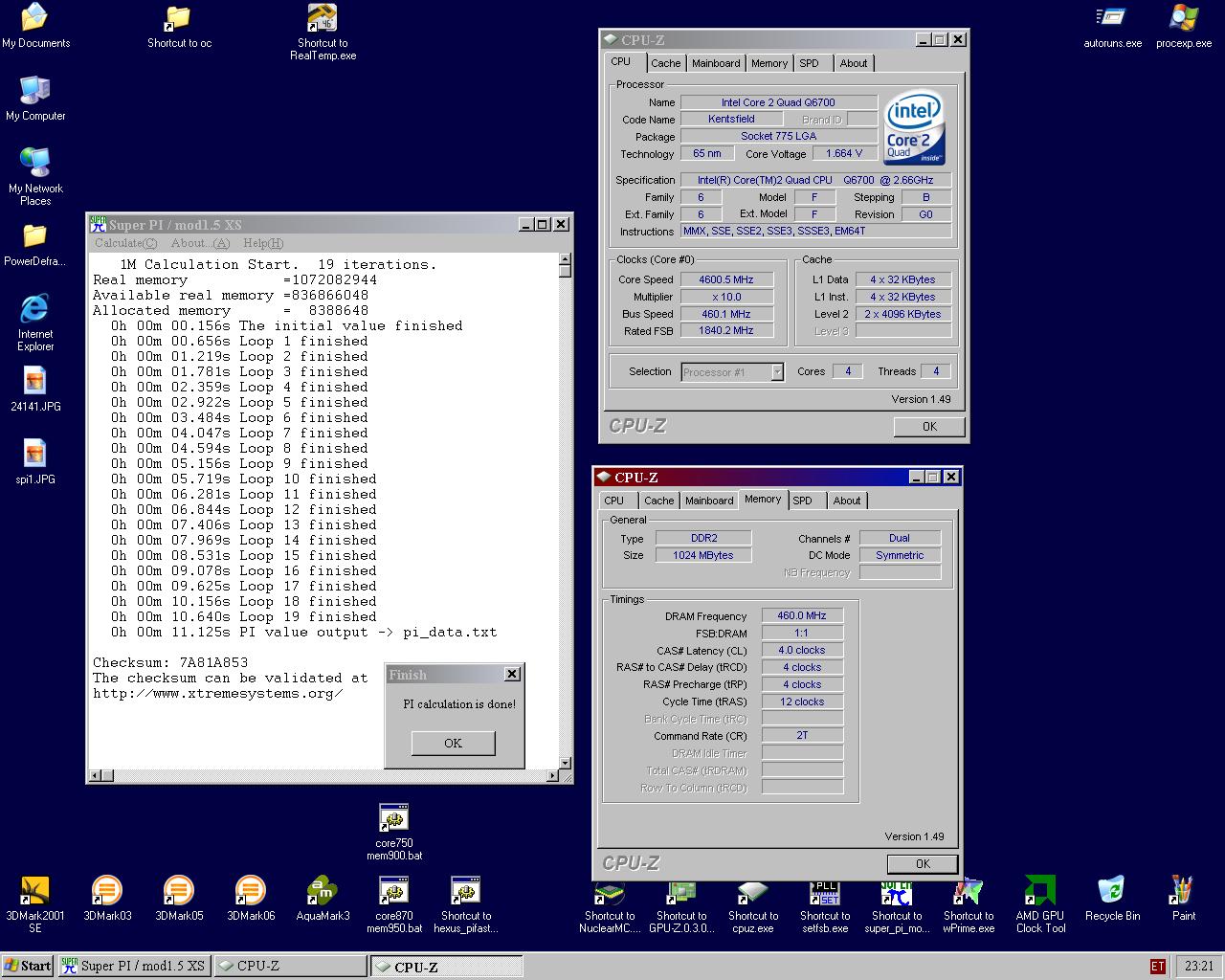Image resolution: width=1225 pixels, height=980 pixels.
Task: Activate Super PI taskbar button
Action: click(x=134, y=966)
